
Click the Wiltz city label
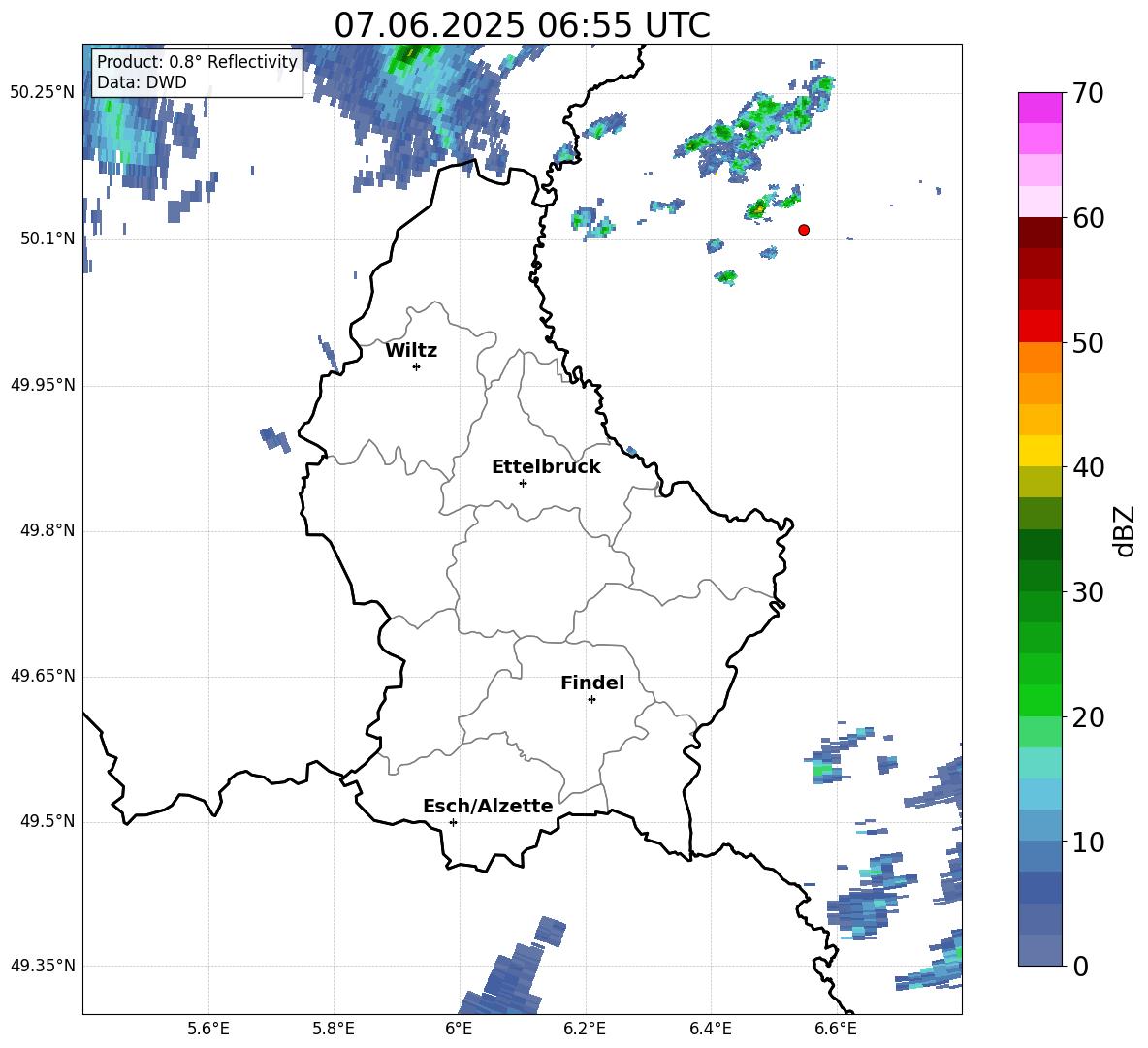pos(411,351)
